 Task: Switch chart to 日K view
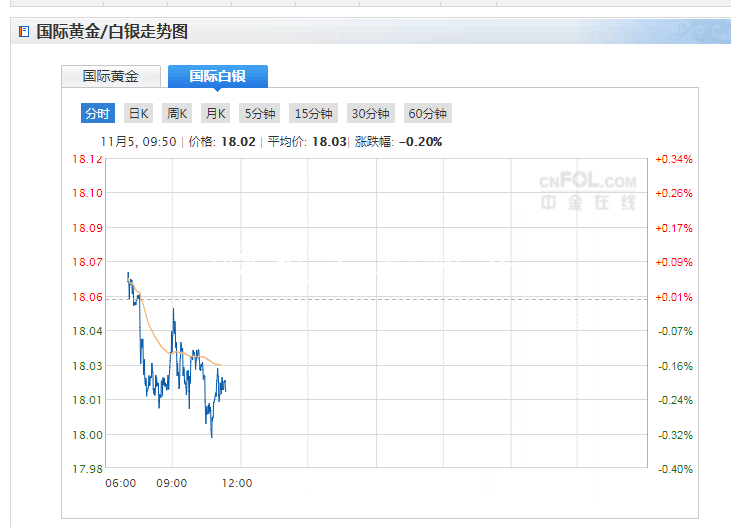(x=138, y=113)
